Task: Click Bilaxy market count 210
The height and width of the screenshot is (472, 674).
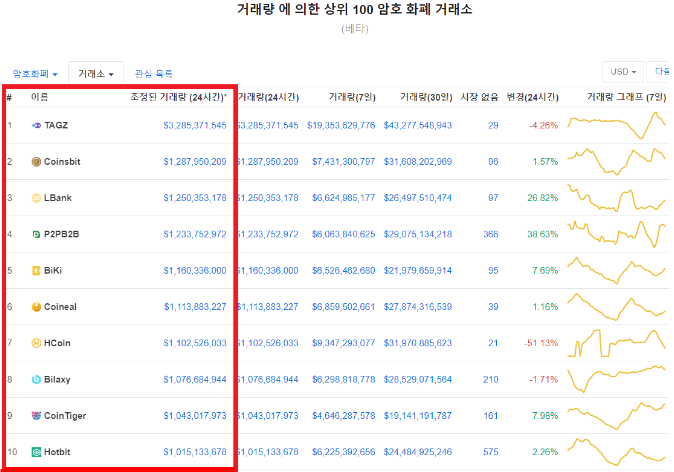Action: click(491, 380)
